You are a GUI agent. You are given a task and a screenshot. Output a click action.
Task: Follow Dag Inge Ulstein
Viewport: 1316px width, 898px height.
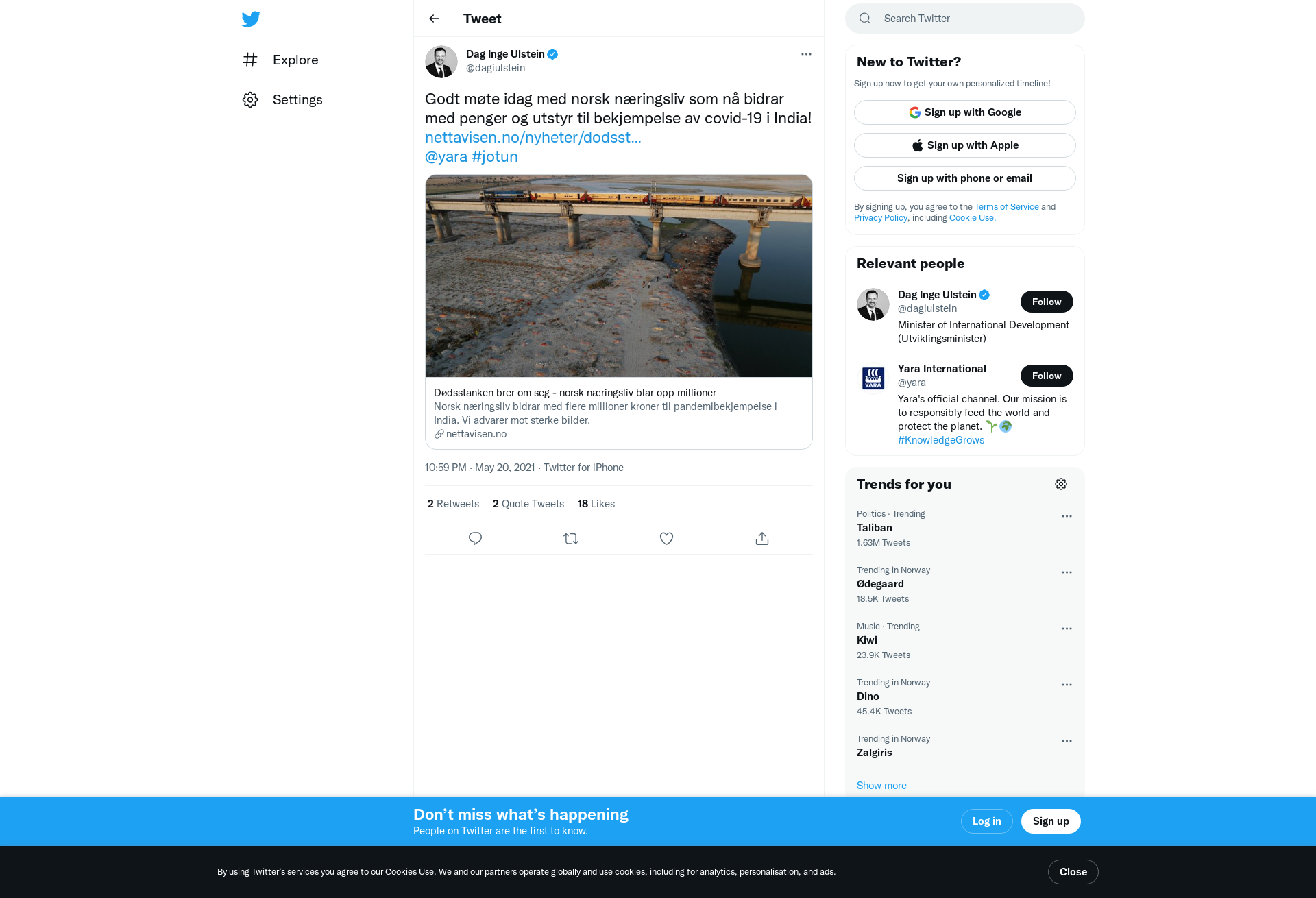coord(1047,302)
